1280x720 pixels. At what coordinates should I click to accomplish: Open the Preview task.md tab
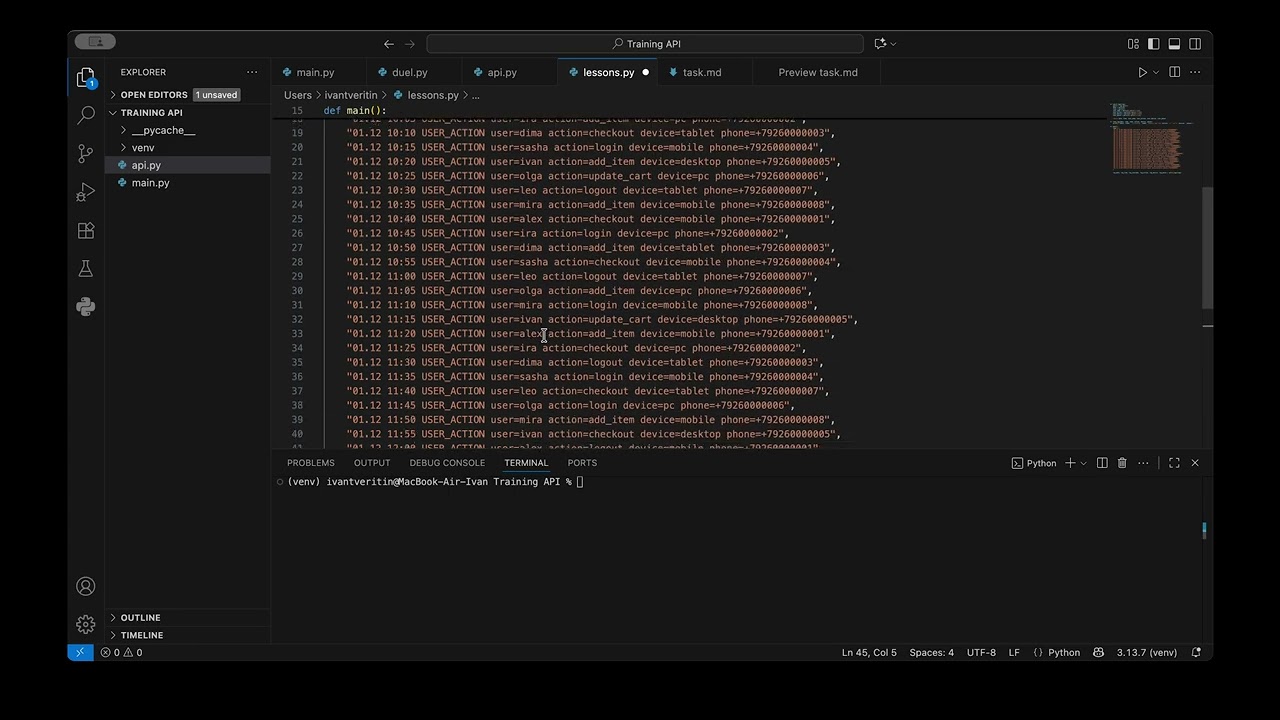click(817, 72)
